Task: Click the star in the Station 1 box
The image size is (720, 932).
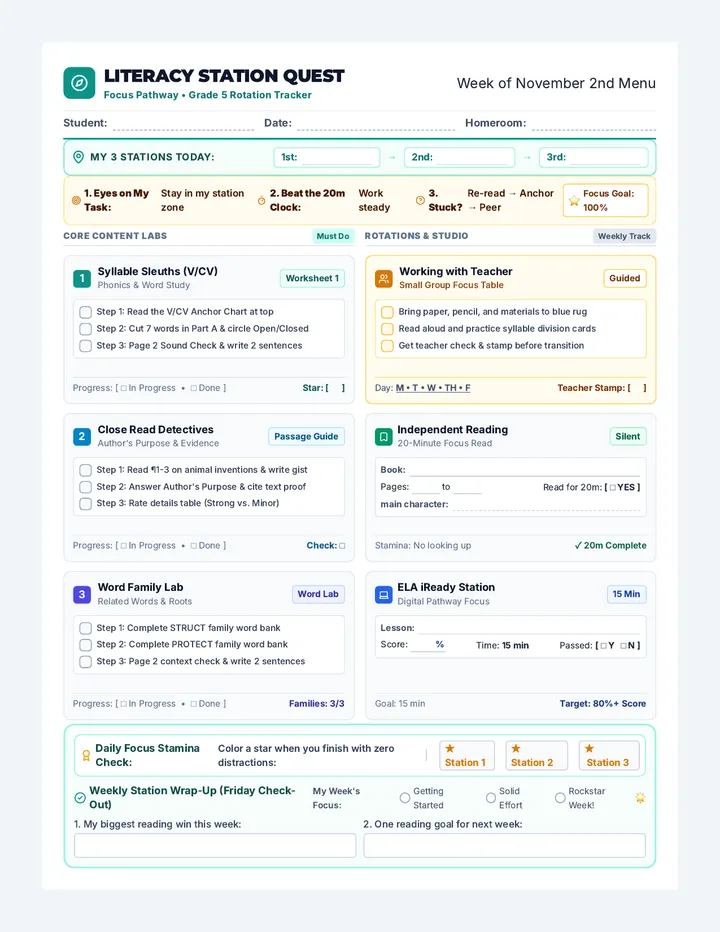Action: tap(450, 748)
